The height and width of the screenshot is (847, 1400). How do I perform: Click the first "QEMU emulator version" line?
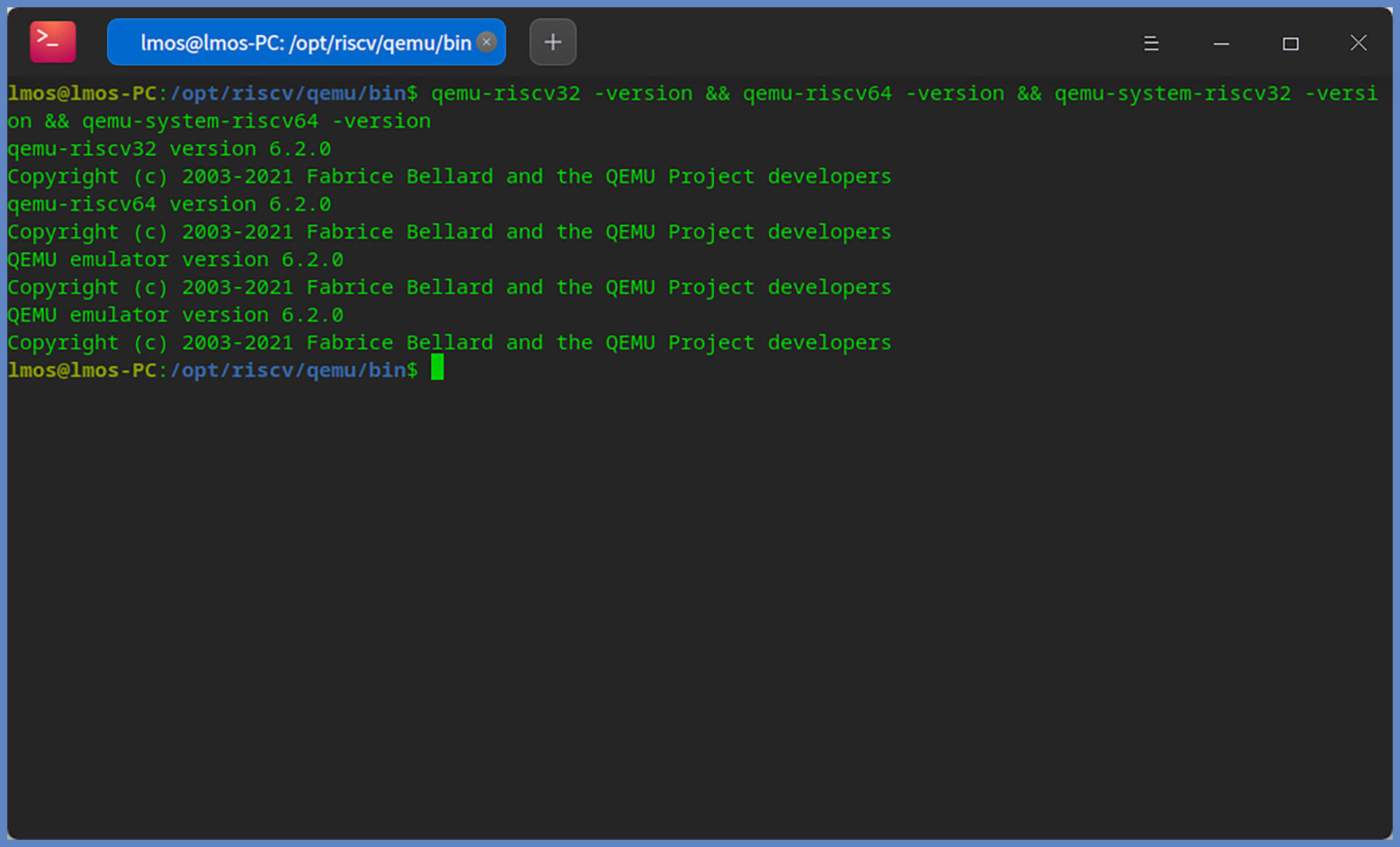(175, 260)
